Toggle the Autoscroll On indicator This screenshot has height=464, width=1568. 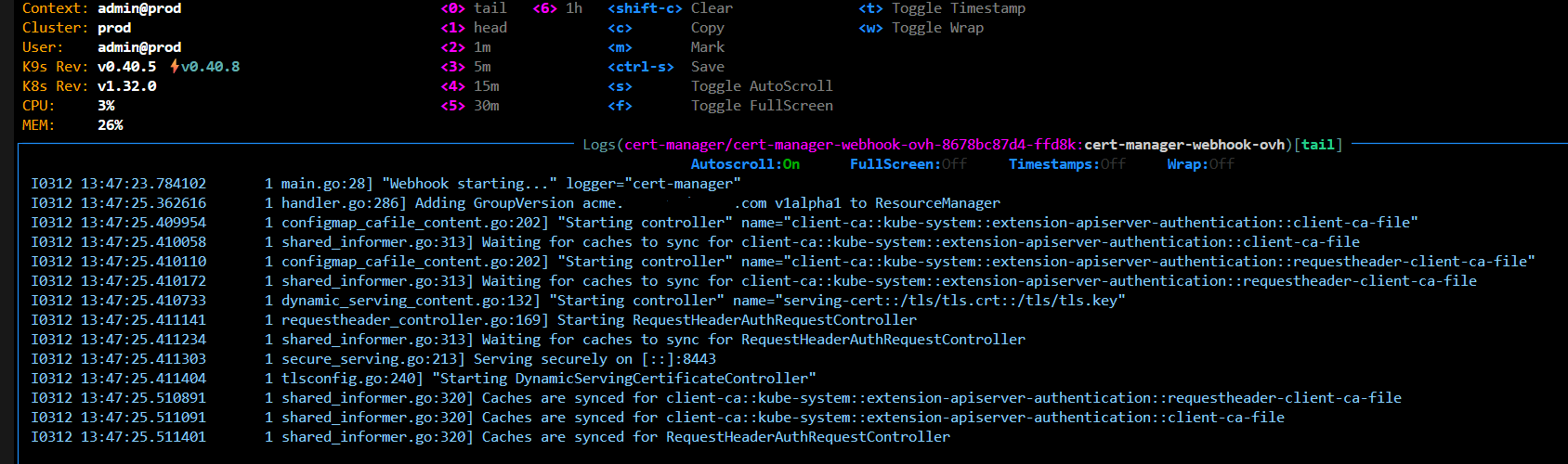click(x=745, y=164)
